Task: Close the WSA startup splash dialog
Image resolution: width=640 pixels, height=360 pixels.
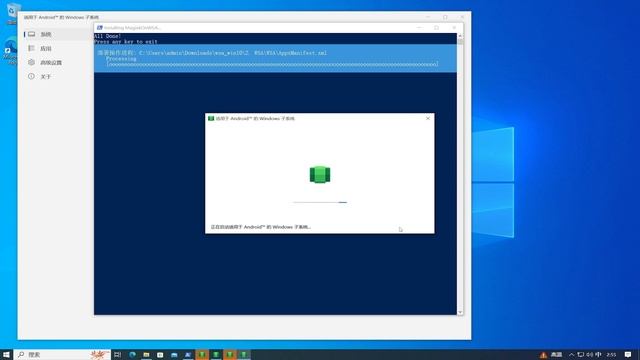Action: point(428,118)
